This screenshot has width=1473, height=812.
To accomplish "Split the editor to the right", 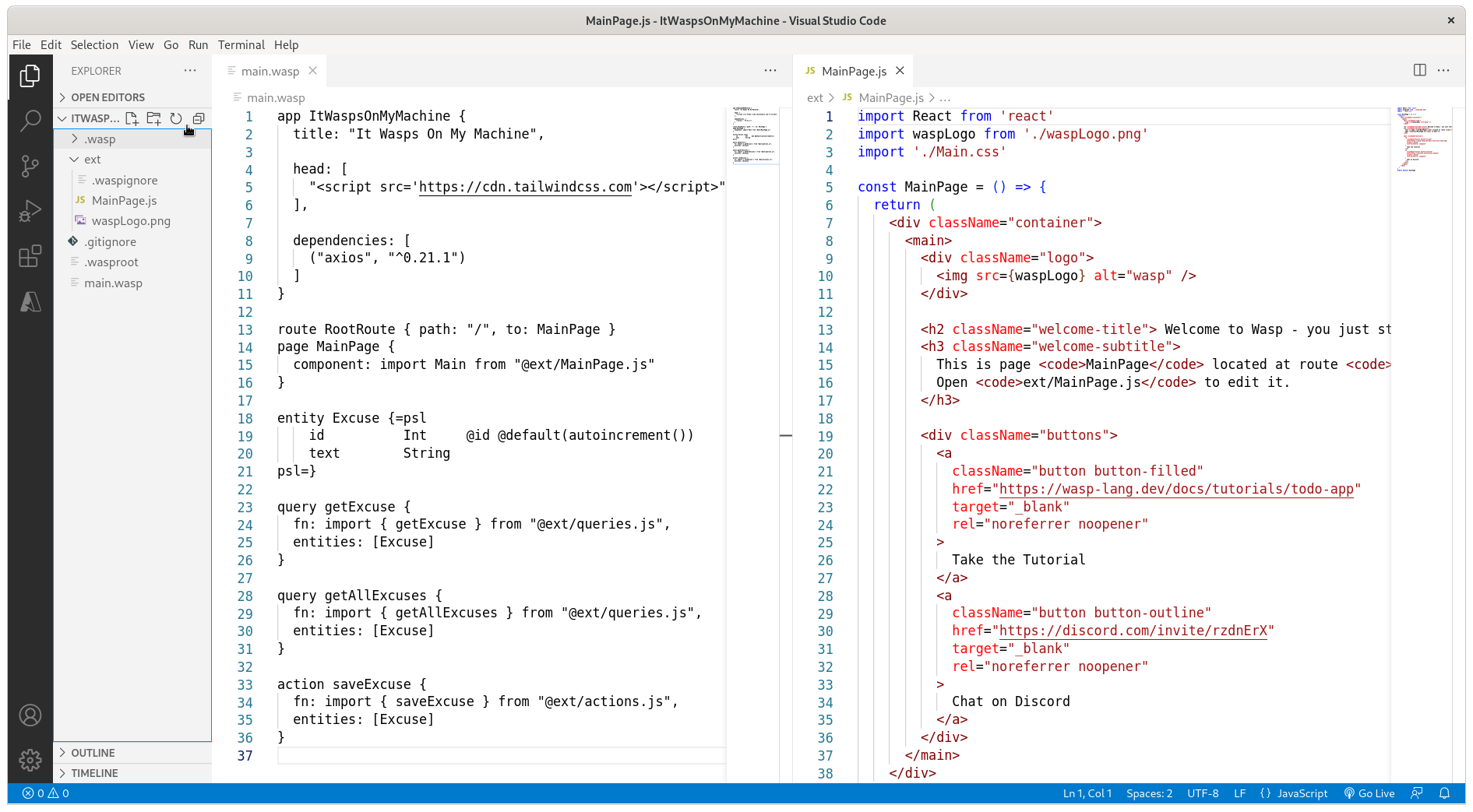I will [x=1419, y=70].
